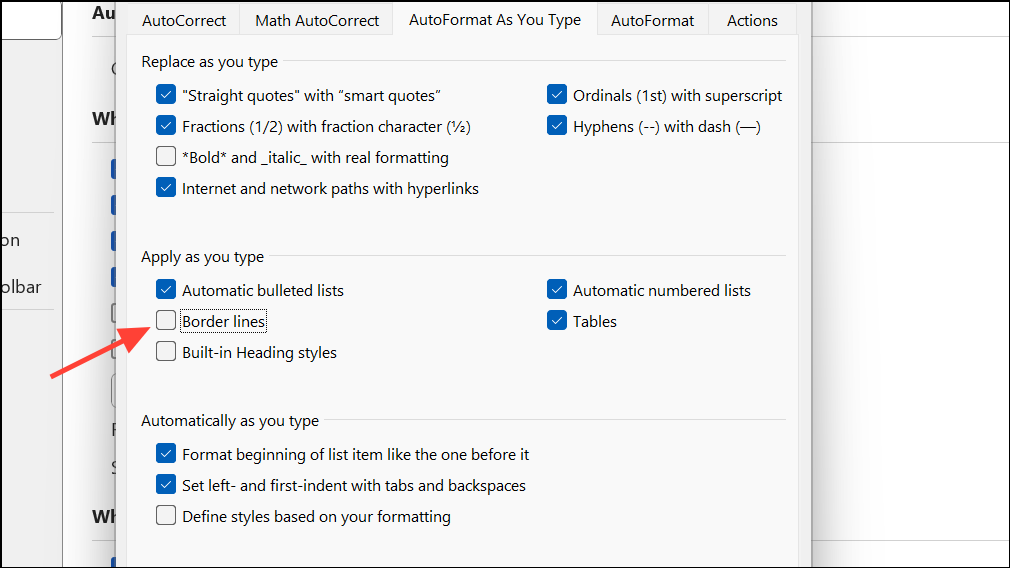This screenshot has width=1010, height=568.
Task: Disable straight quotes to smart quotes replacement
Action: point(166,96)
